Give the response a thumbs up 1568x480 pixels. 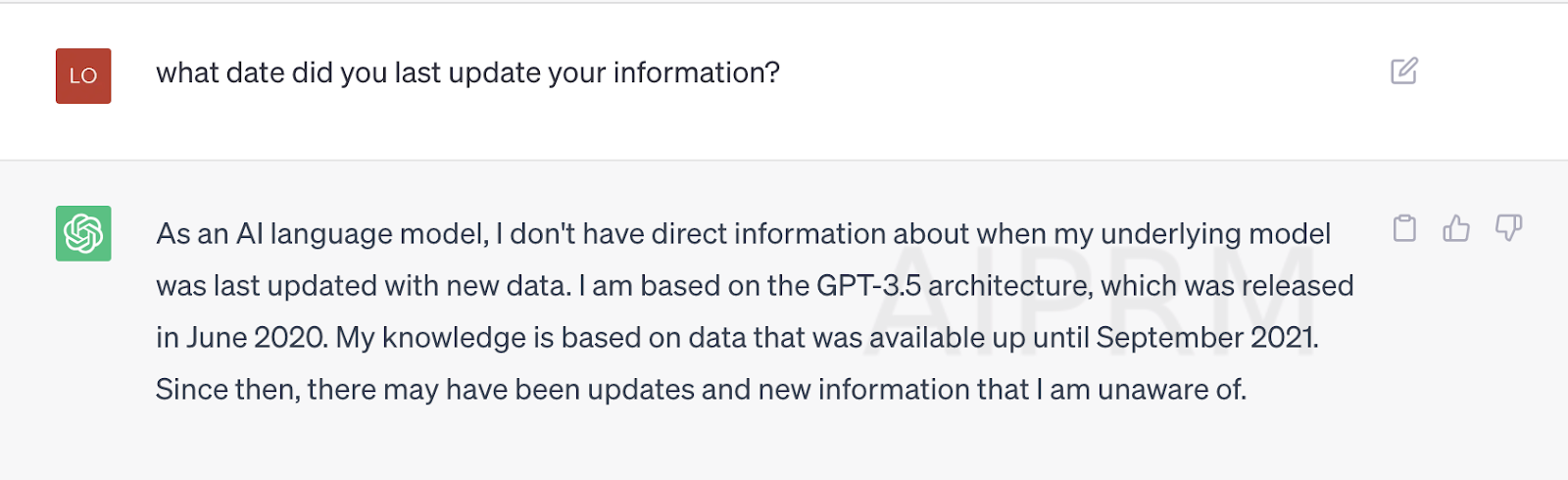pyautogui.click(x=1456, y=228)
